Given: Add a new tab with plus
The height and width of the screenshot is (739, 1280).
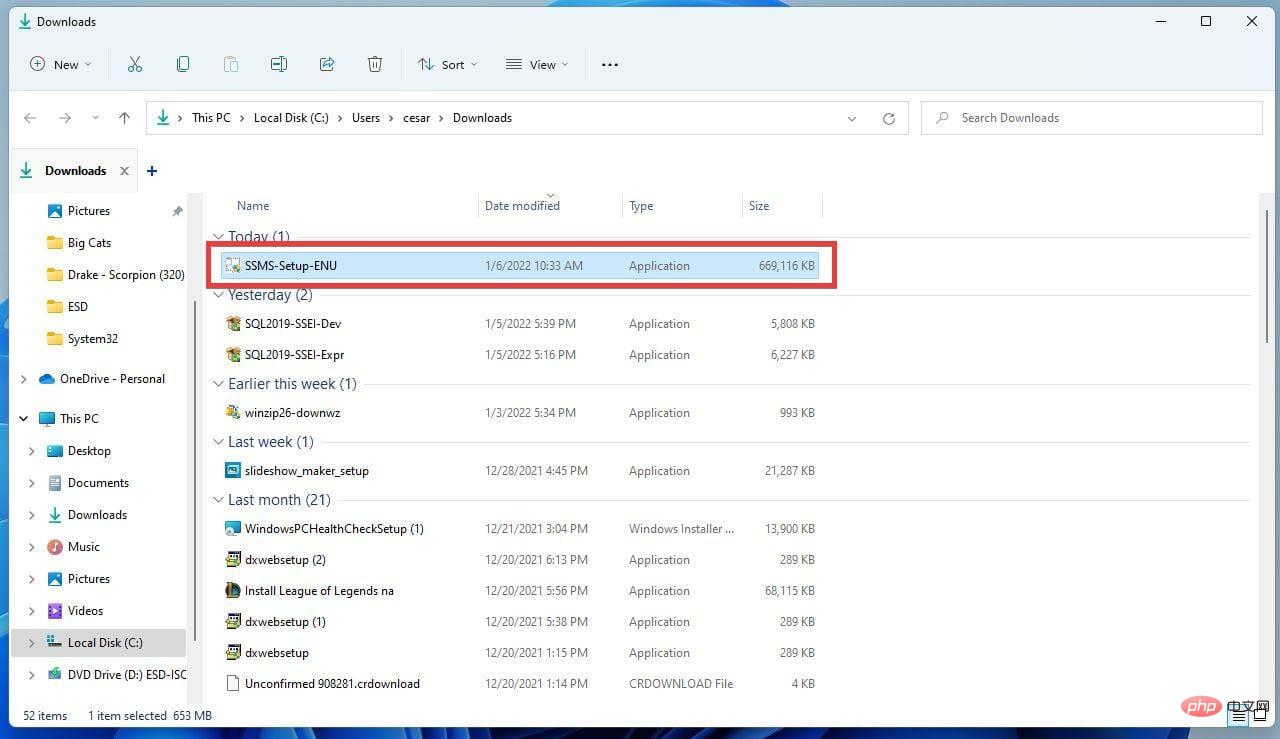Looking at the screenshot, I should [x=152, y=171].
